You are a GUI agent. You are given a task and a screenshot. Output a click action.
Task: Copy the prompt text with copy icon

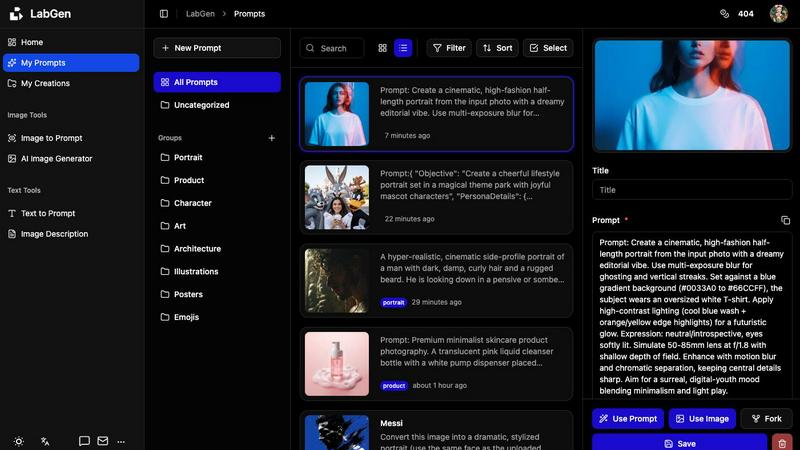click(x=785, y=220)
